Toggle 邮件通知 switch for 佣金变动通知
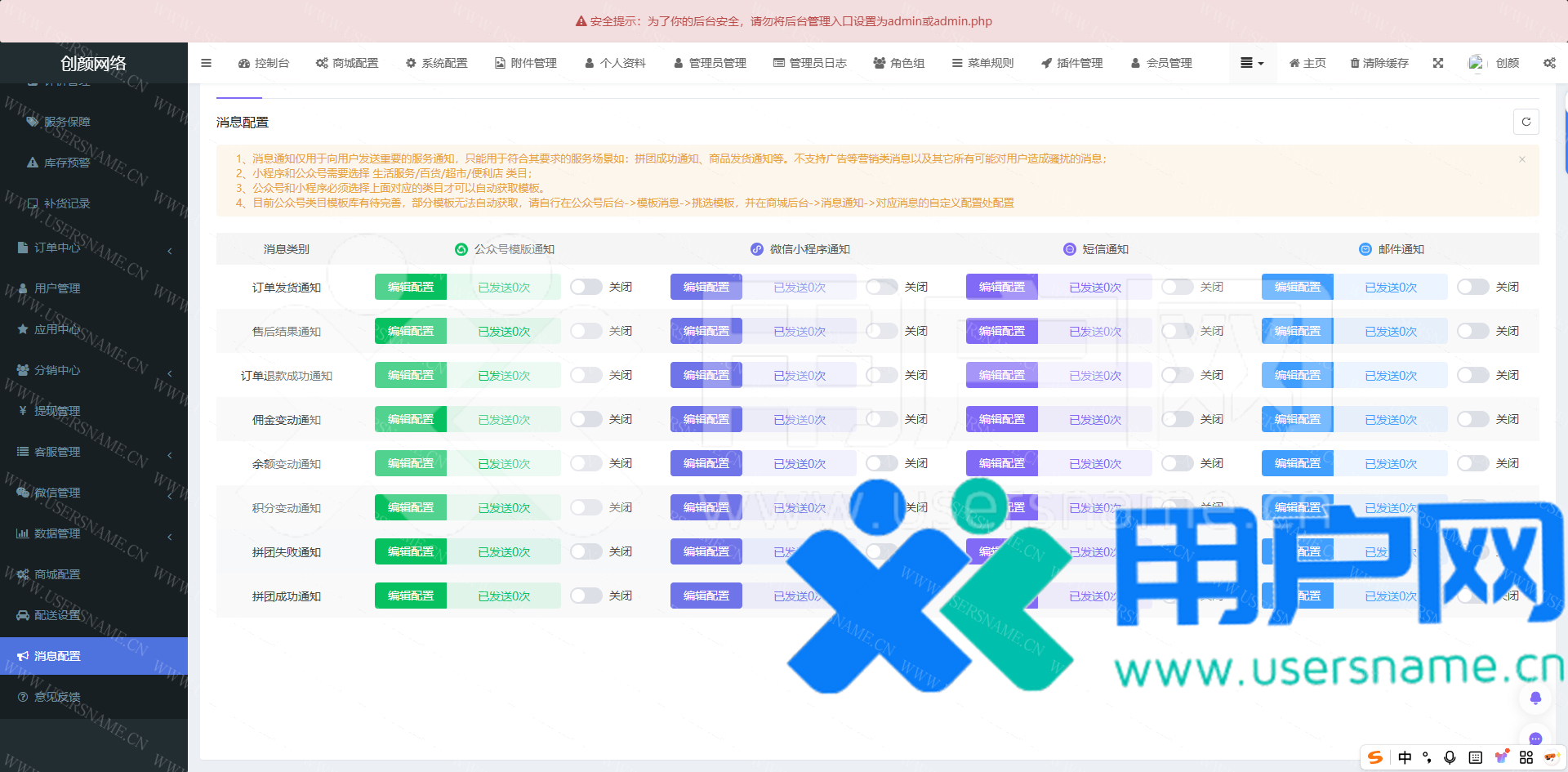This screenshot has height=772, width=1568. point(1472,419)
